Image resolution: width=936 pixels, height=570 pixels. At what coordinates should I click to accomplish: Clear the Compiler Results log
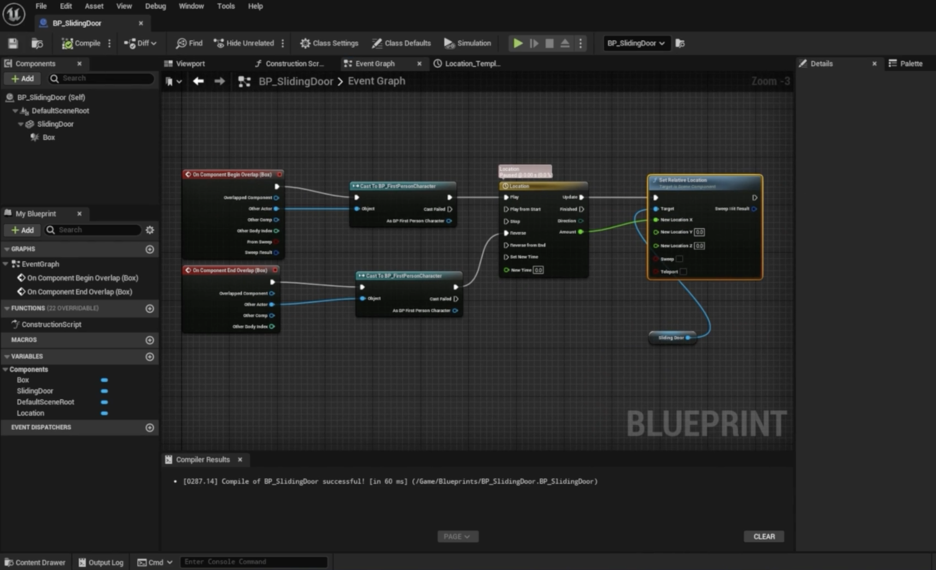point(764,537)
